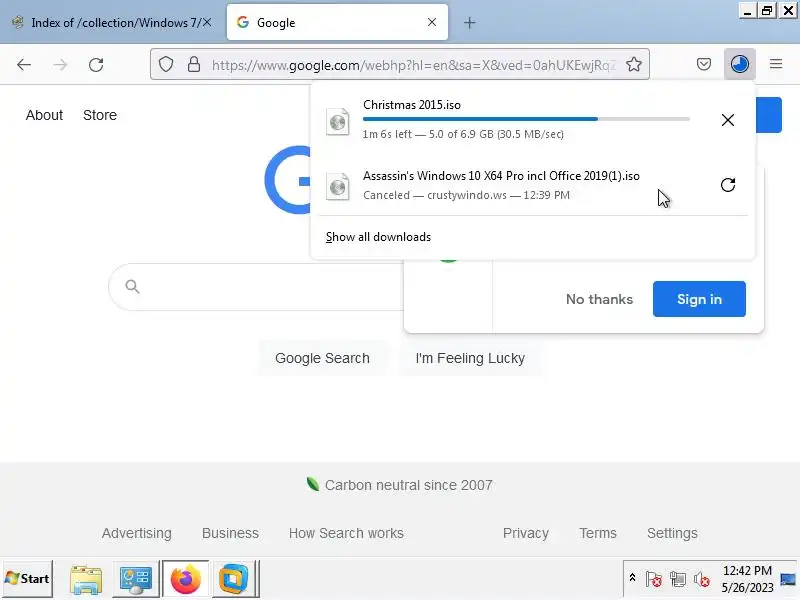The width and height of the screenshot is (800, 600).
Task: Click the Assassin's Windows 10 X64 Pro file name
Action: click(x=501, y=176)
